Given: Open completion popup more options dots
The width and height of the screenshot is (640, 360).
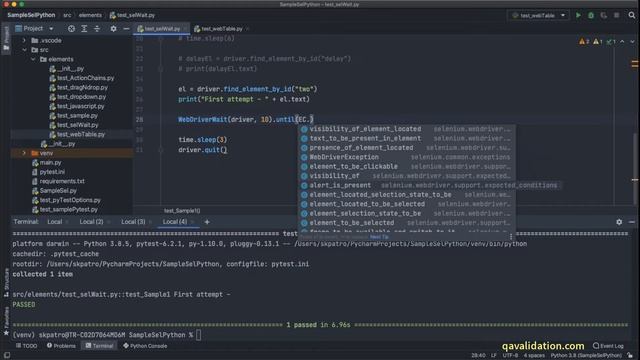Looking at the screenshot, I should pos(511,237).
